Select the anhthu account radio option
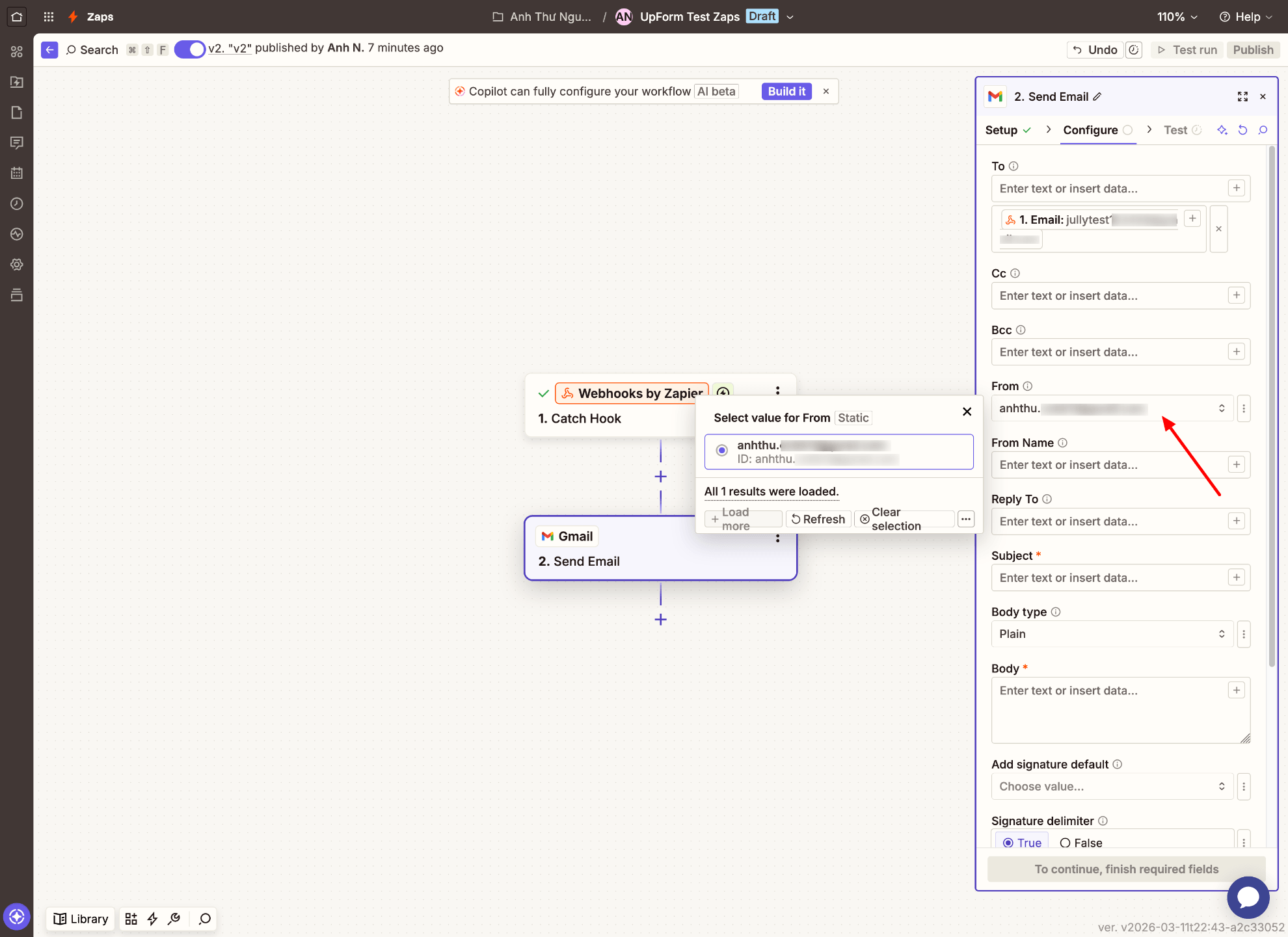The image size is (1288, 937). pyautogui.click(x=721, y=451)
